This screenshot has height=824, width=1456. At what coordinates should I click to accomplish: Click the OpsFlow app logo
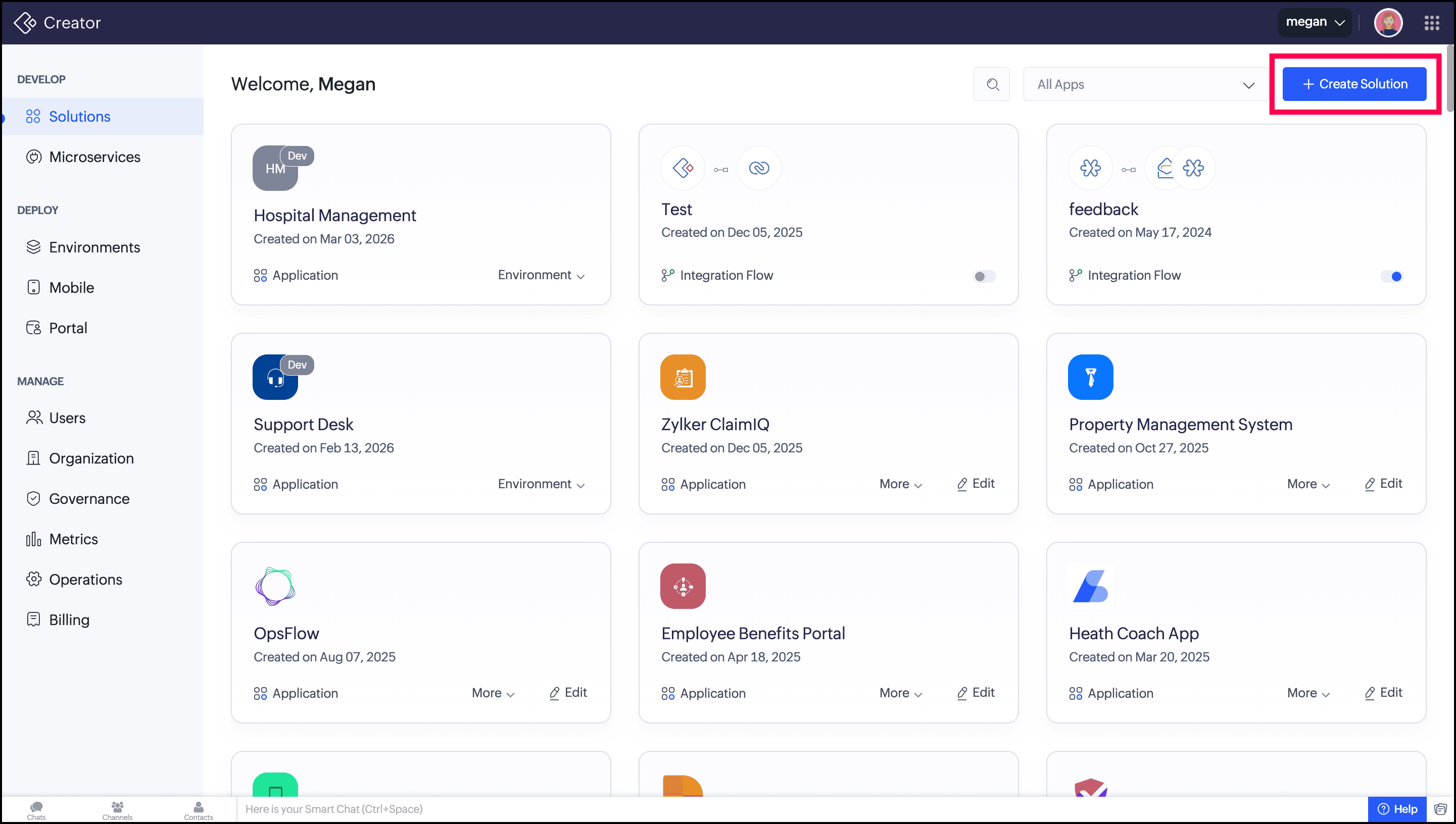275,586
